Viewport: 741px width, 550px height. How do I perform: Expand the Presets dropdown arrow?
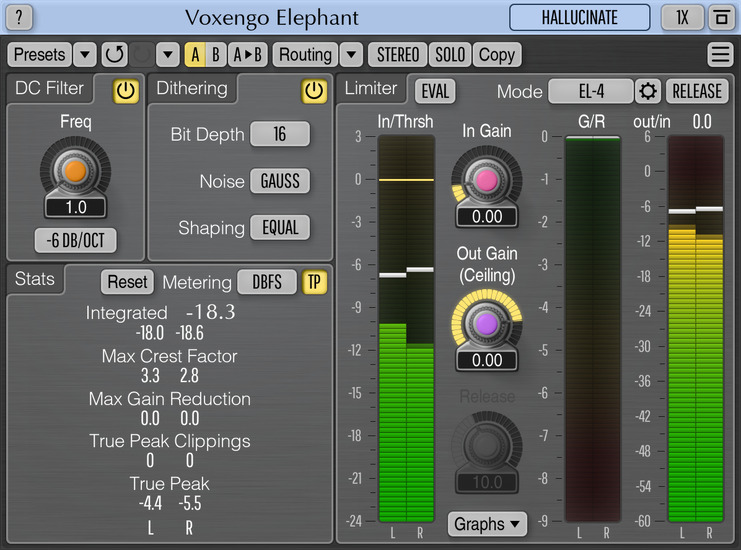point(85,55)
